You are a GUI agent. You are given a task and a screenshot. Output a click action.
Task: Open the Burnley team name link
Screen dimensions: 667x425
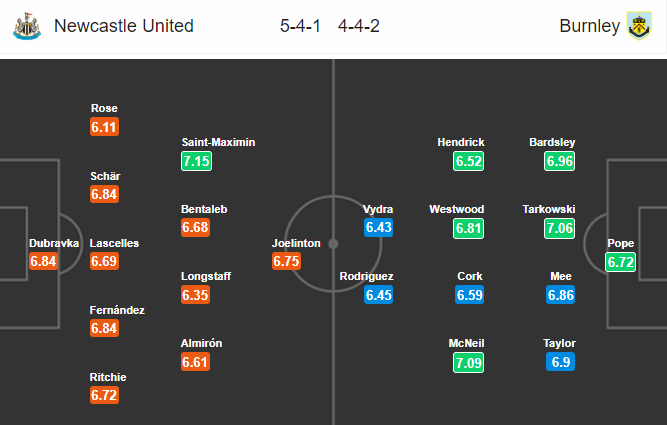click(590, 26)
